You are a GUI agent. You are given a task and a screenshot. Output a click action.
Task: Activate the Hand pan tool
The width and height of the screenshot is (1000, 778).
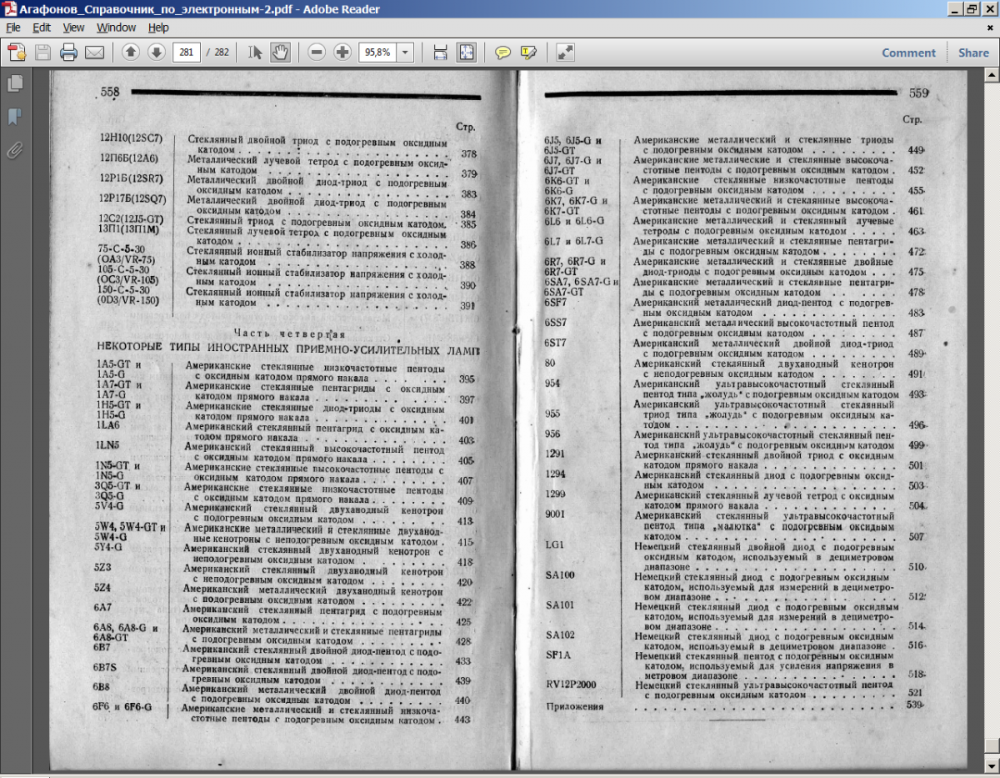tap(280, 52)
